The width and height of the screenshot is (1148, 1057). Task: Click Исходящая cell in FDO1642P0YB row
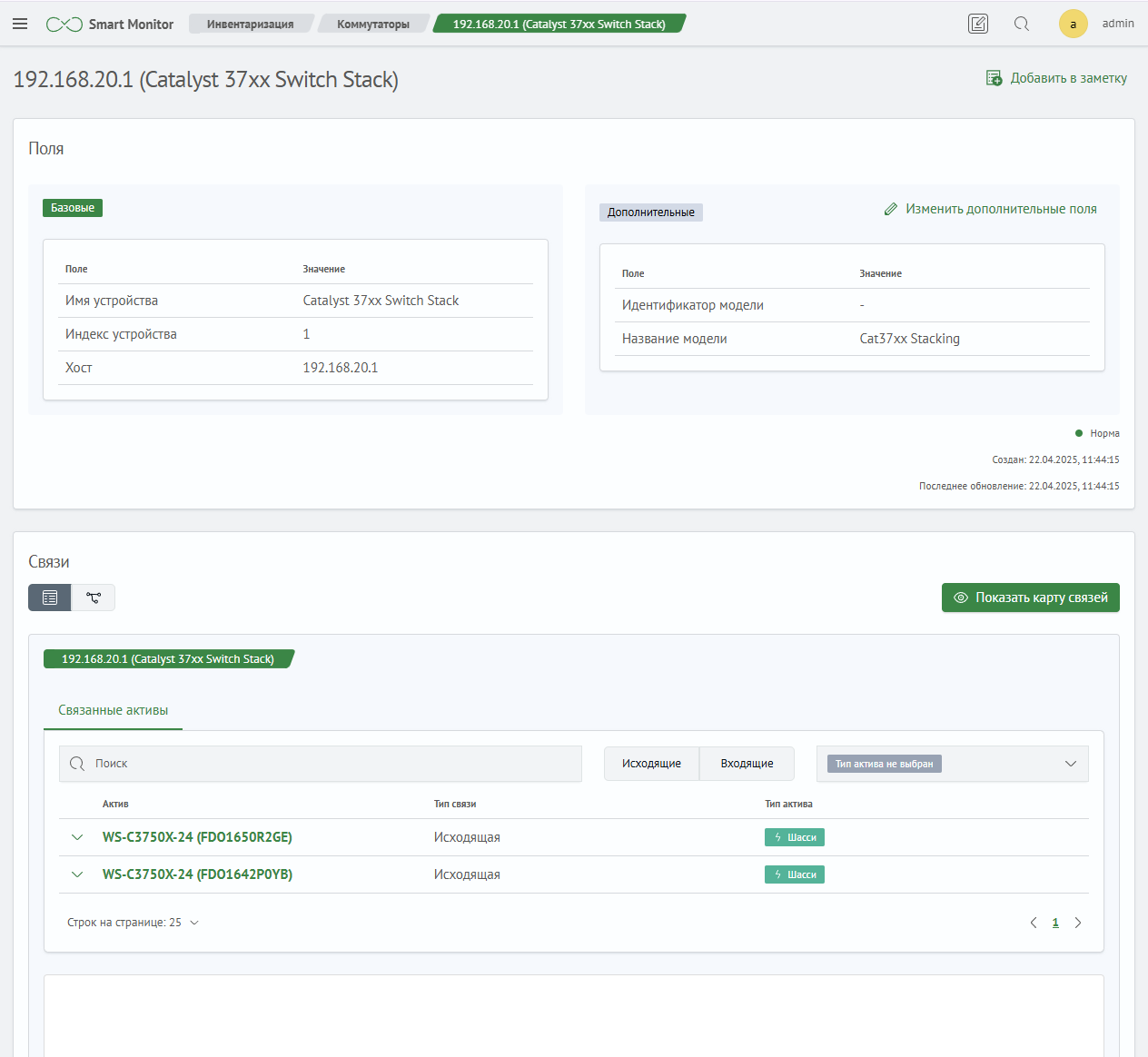(467, 874)
